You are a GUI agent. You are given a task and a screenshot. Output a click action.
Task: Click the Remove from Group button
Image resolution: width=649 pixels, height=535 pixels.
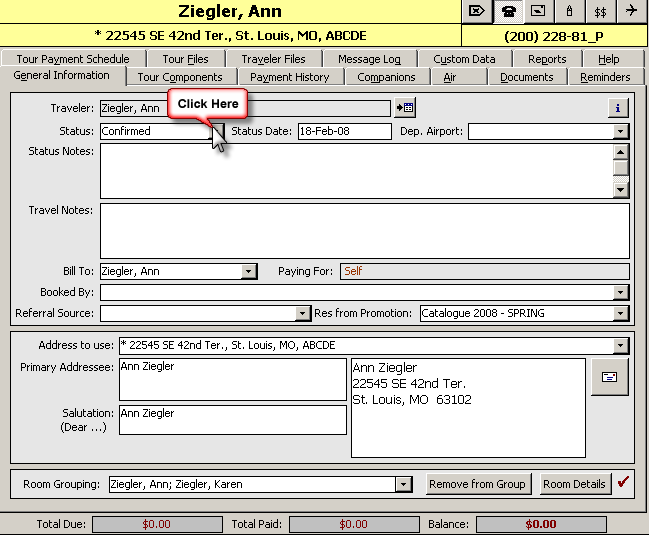click(477, 484)
